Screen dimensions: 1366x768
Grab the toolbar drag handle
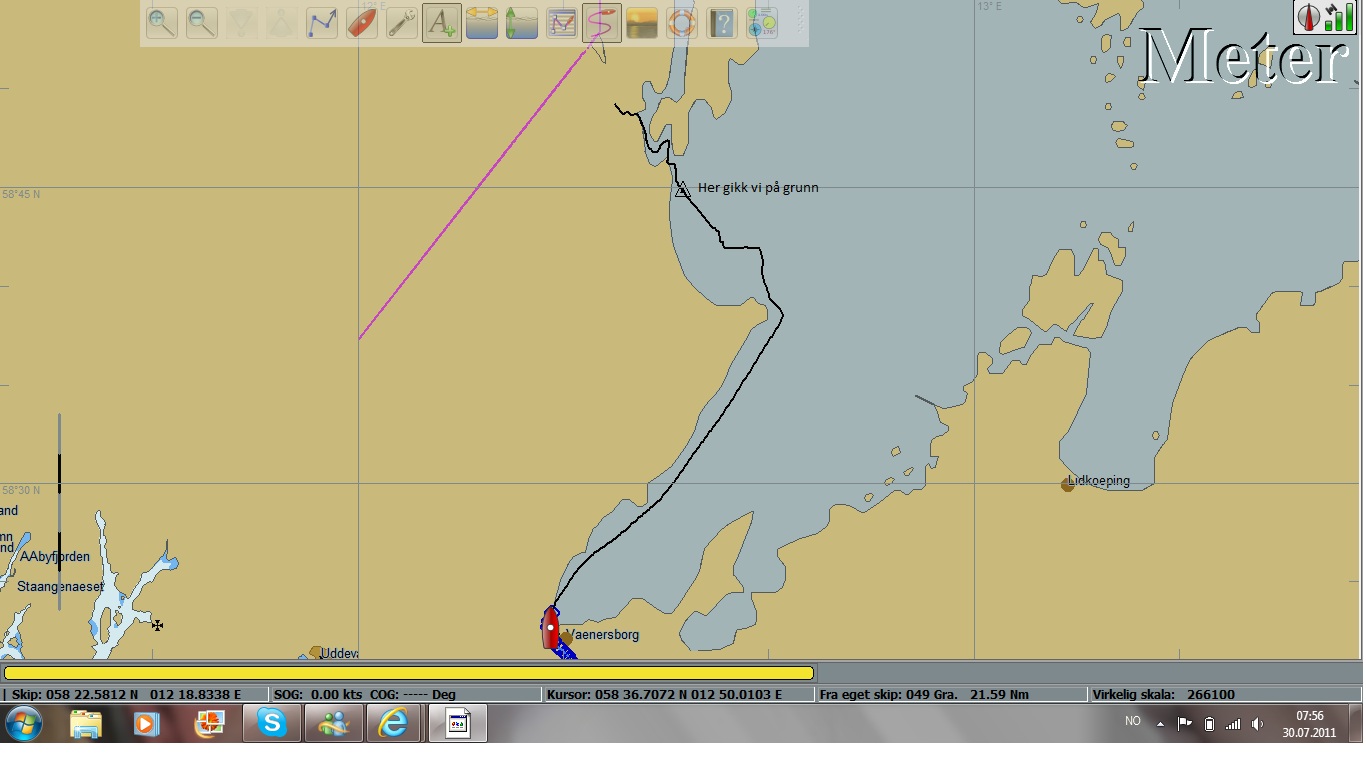tap(799, 23)
